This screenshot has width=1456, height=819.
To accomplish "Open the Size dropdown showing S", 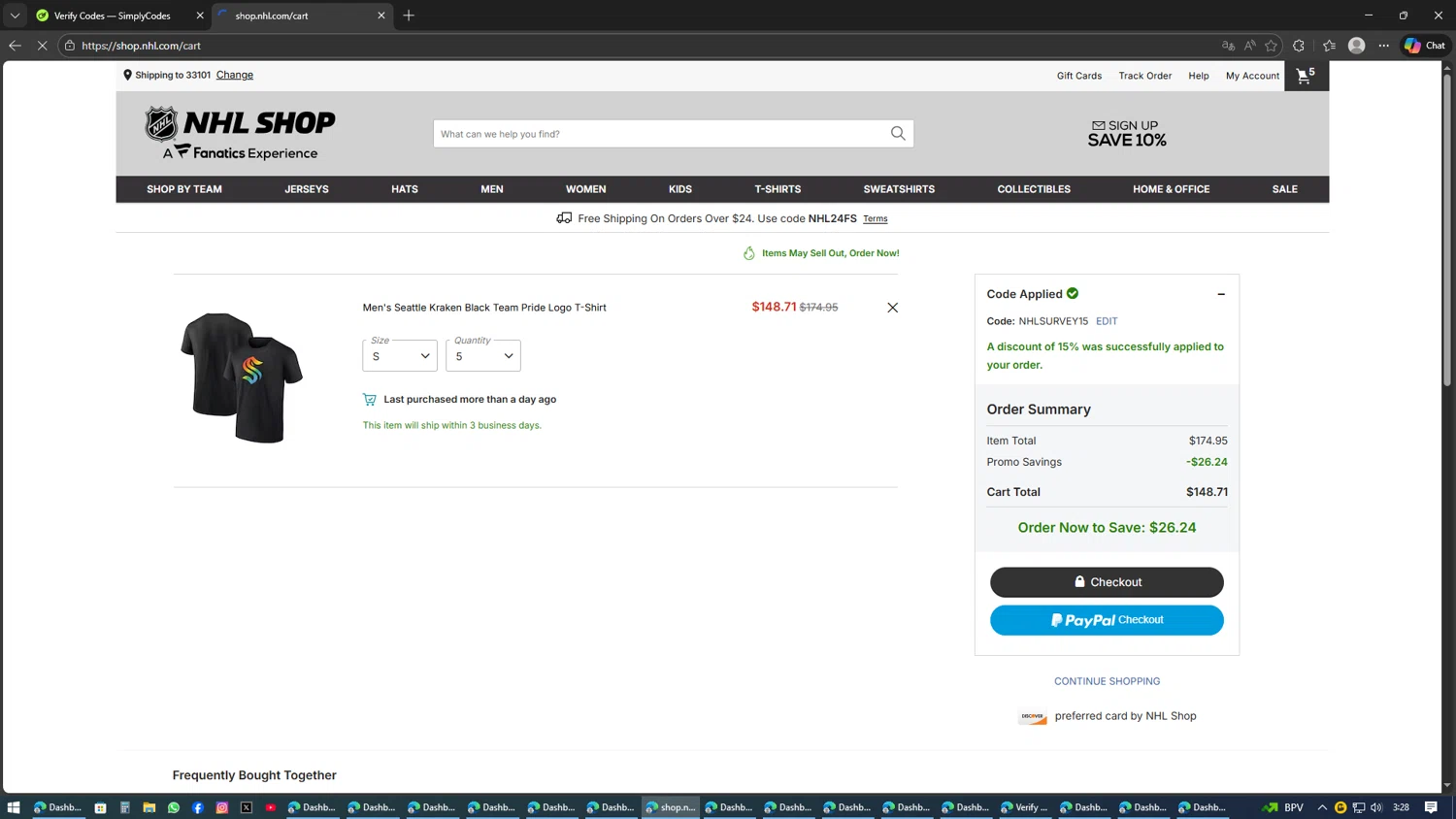I will [x=400, y=355].
